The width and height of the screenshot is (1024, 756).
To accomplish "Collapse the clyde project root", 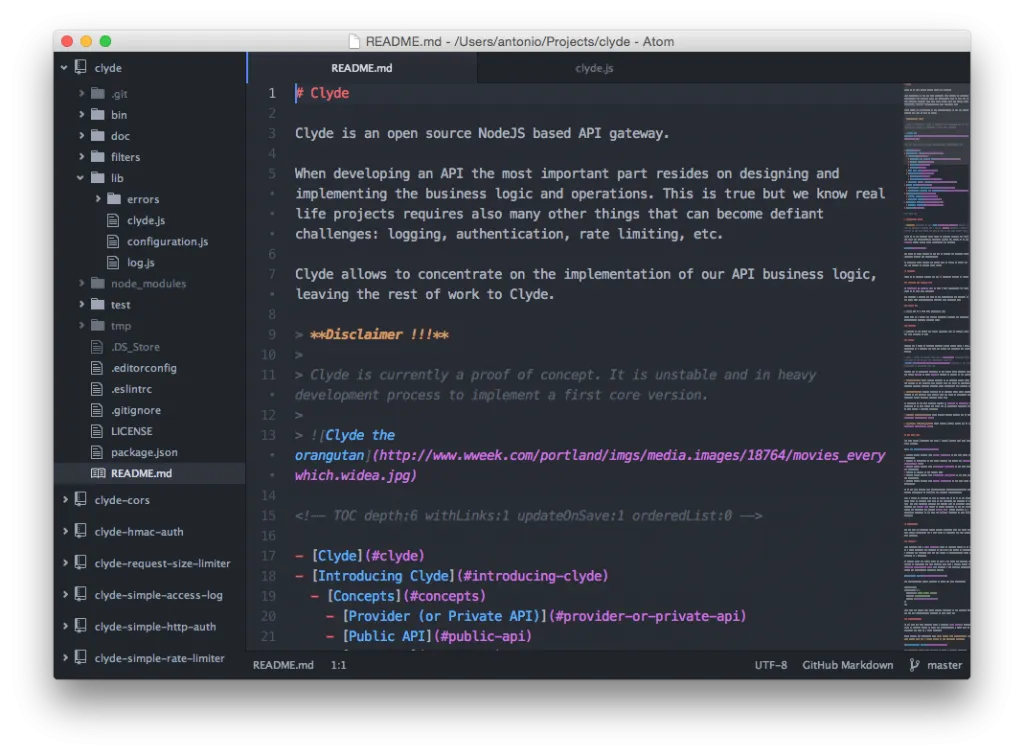I will 64,67.
